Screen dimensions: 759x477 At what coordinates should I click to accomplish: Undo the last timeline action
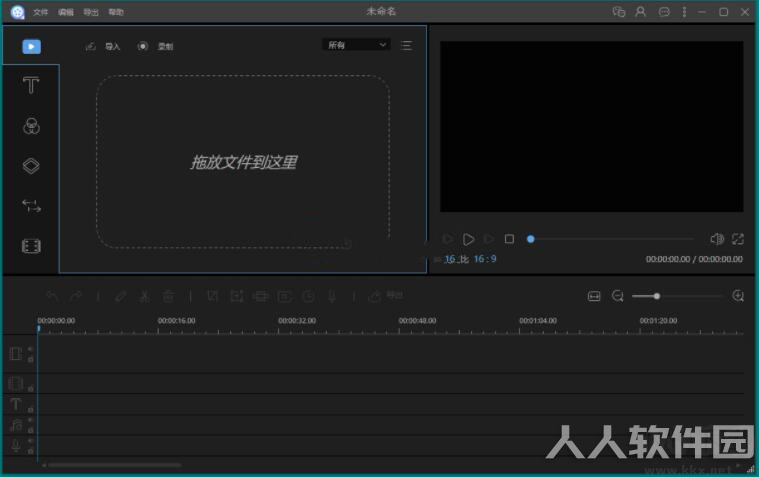pos(52,296)
